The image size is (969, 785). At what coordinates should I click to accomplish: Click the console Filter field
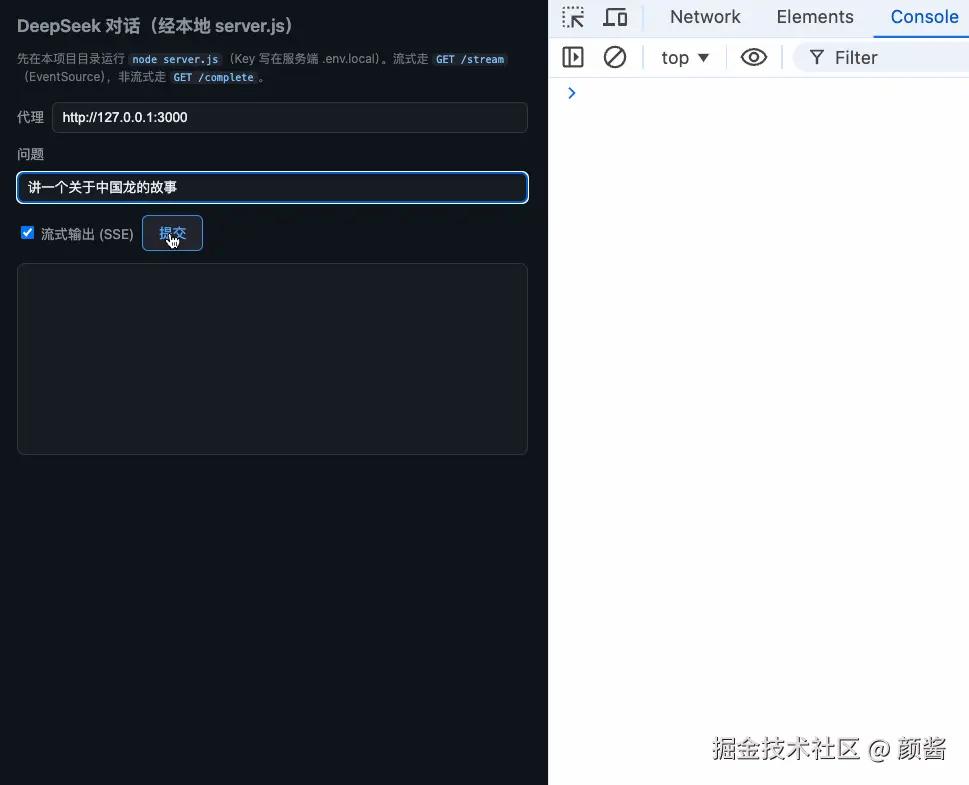(x=881, y=57)
